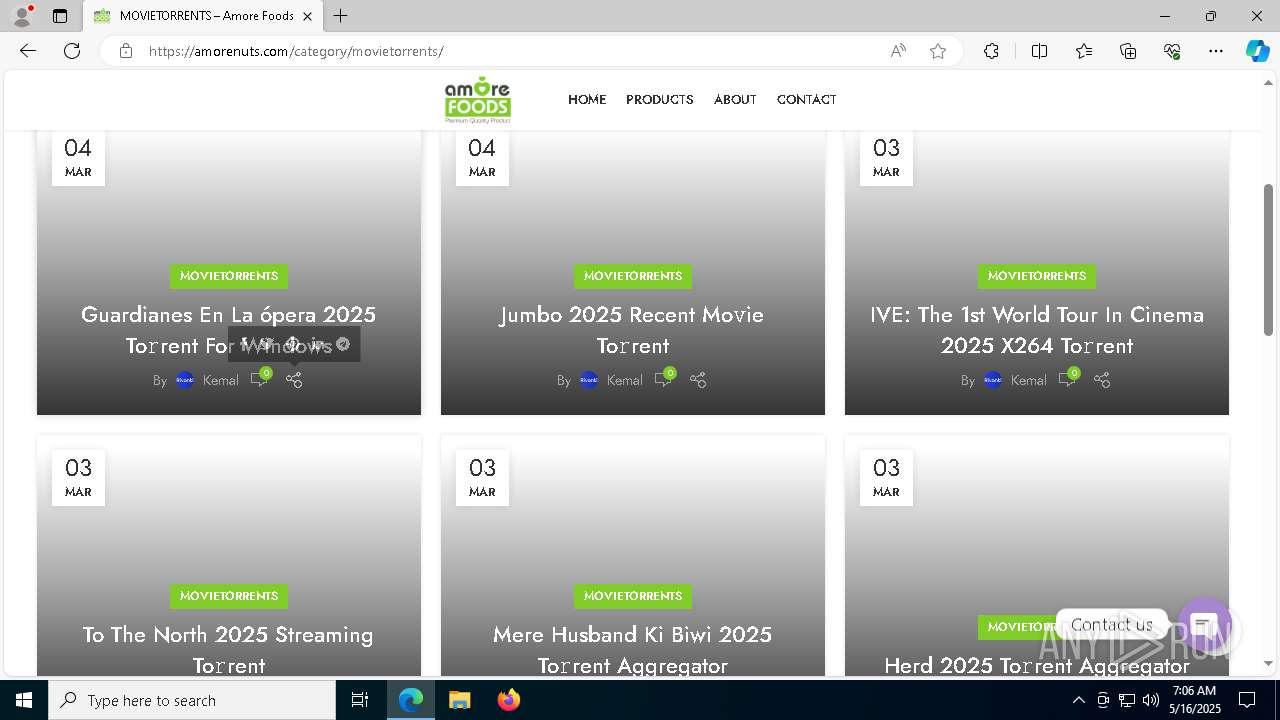The image size is (1280, 720).
Task: Select the MOVIETORRENTS – Amore Foods tab
Action: pos(203,16)
